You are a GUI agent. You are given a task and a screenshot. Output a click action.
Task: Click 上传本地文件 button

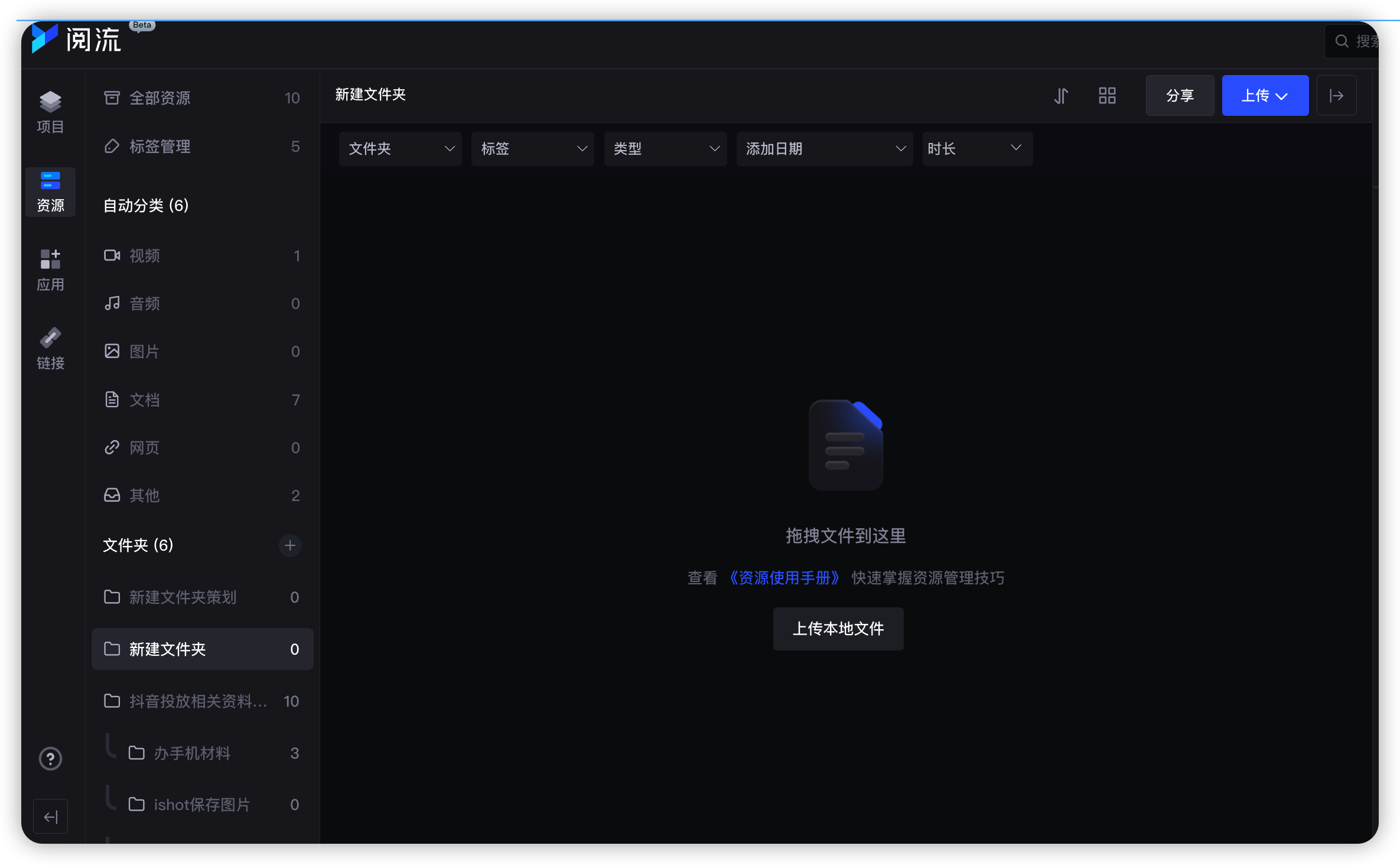(838, 629)
